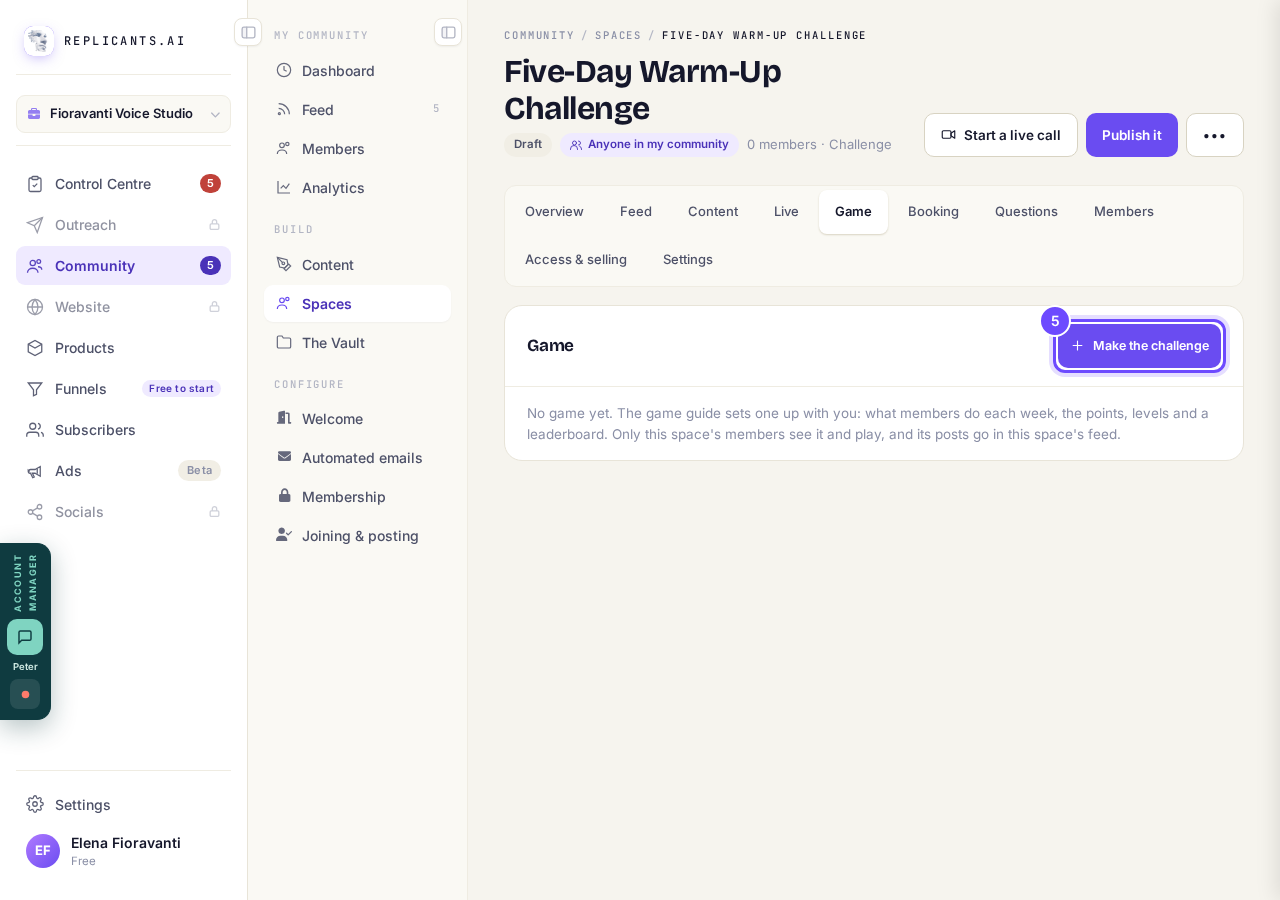1280x900 pixels.
Task: Click the Publish it button
Action: click(1132, 135)
